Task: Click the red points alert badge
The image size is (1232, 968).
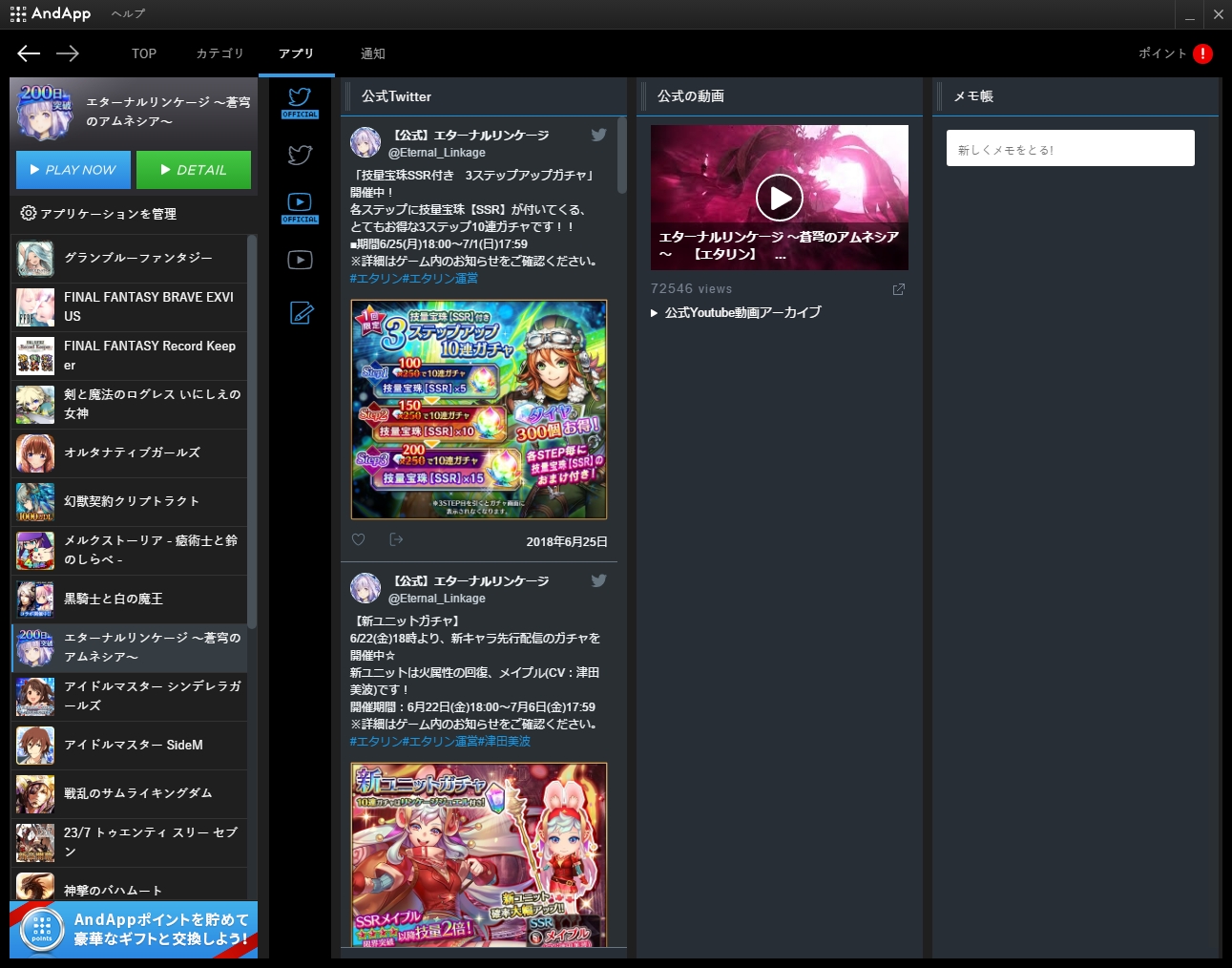Action: [x=1202, y=53]
